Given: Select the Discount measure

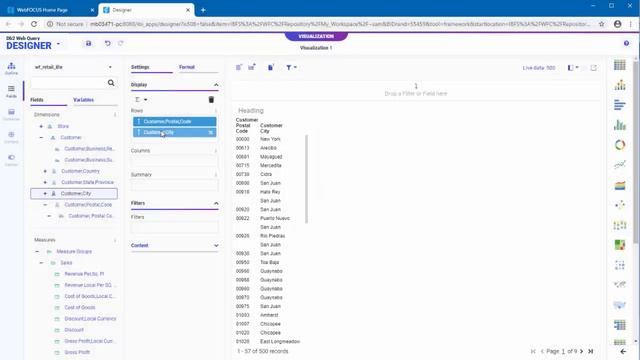Looking at the screenshot, I should [x=74, y=330].
